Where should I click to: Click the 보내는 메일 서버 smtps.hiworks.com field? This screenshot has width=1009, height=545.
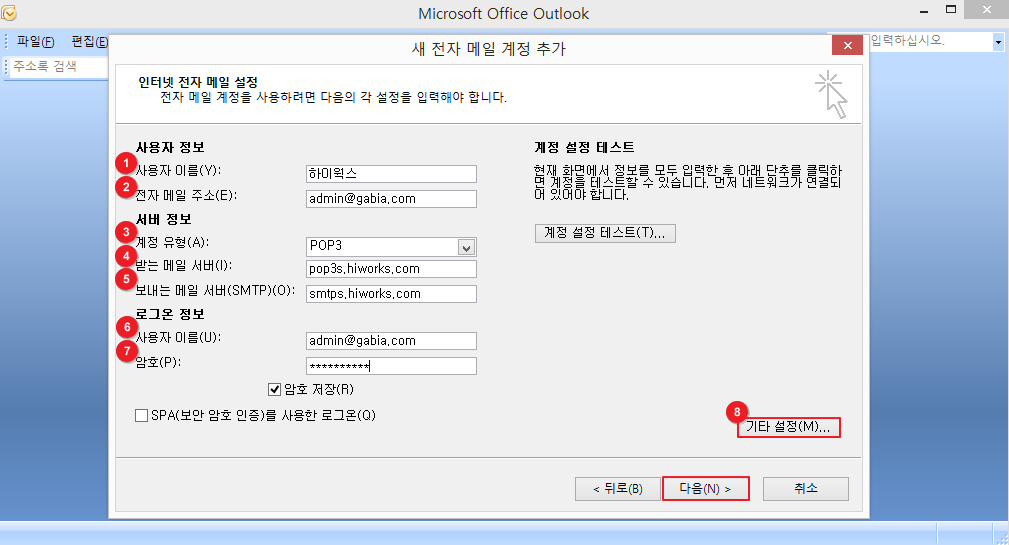click(x=391, y=294)
